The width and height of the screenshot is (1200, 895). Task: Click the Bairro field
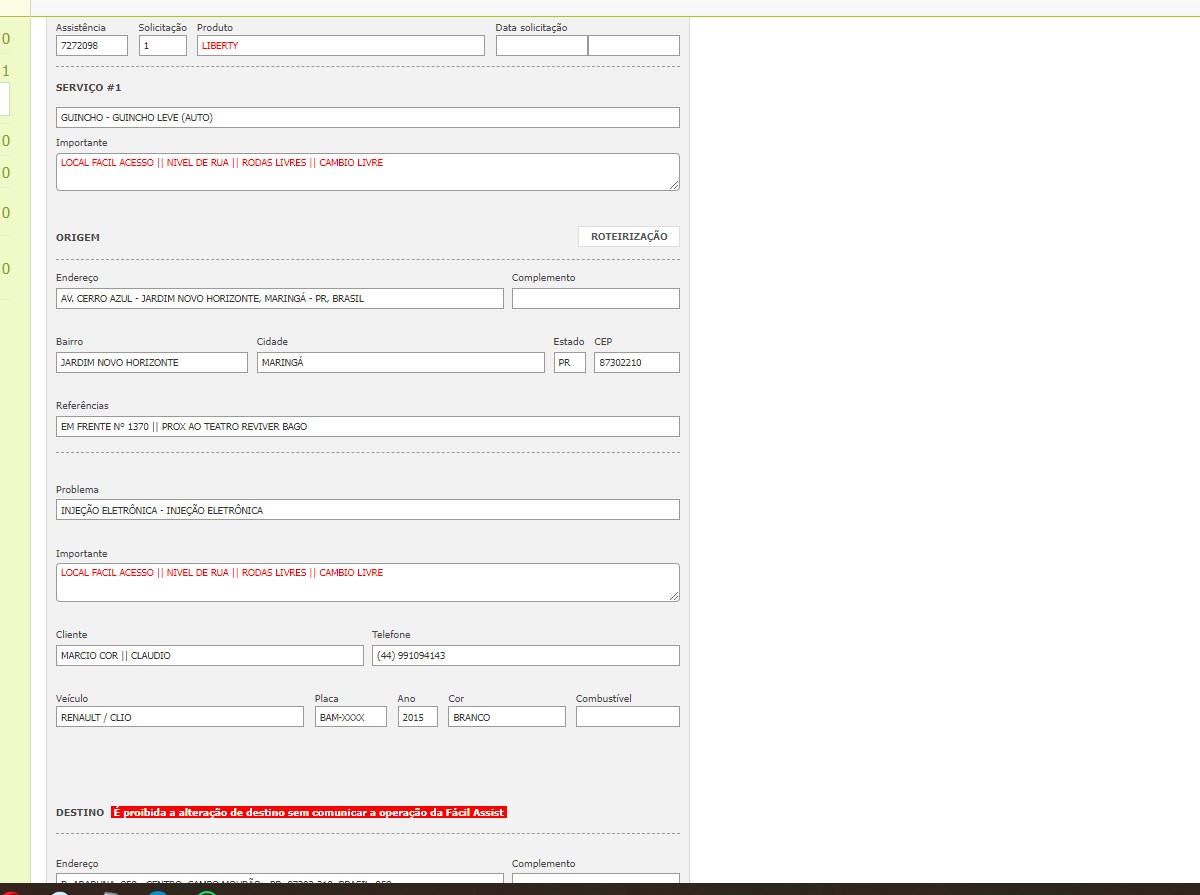(151, 363)
